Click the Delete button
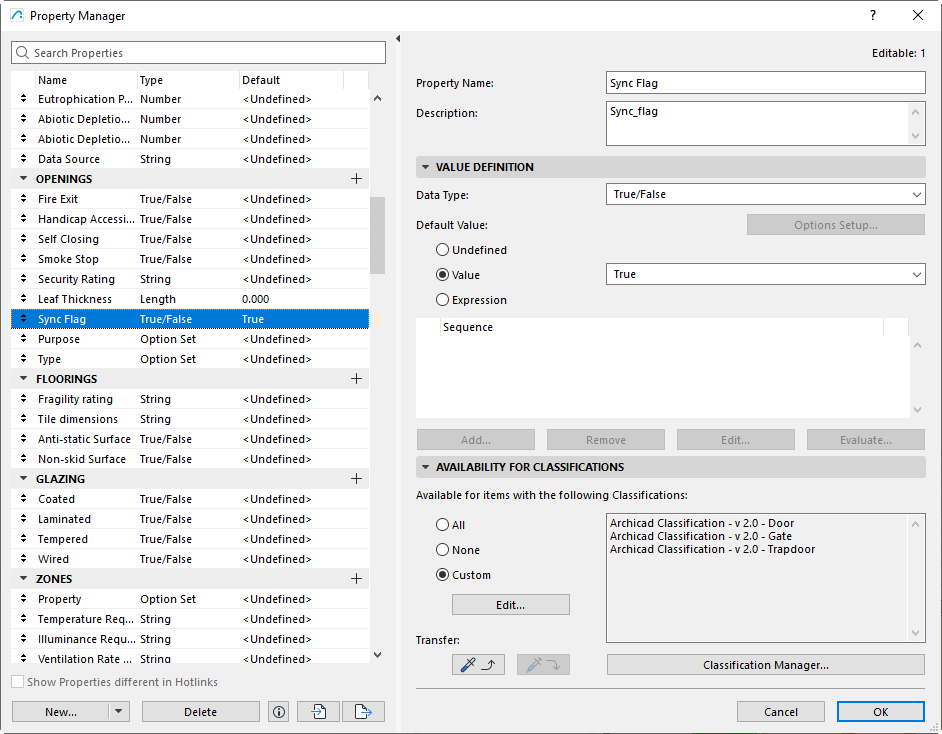942x734 pixels. tap(201, 712)
